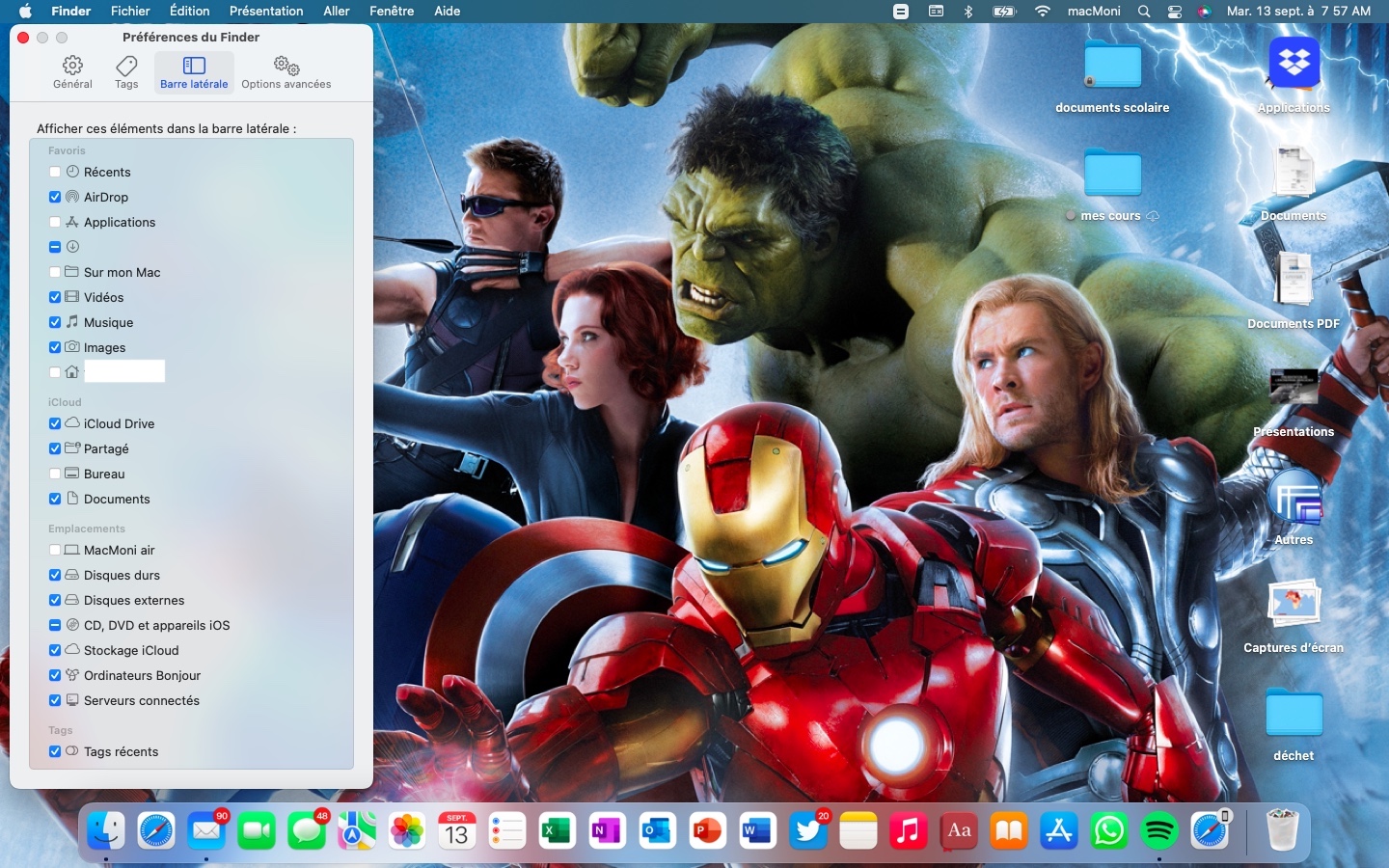Toggle the Tags récents checkbox
The width and height of the screenshot is (1389, 868).
(x=55, y=751)
